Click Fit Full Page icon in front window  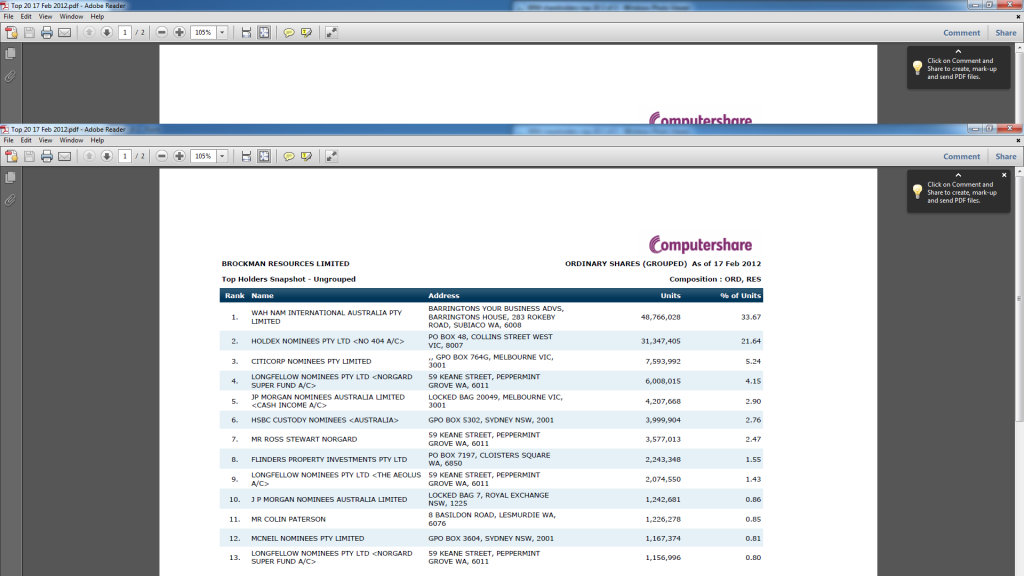[x=264, y=156]
